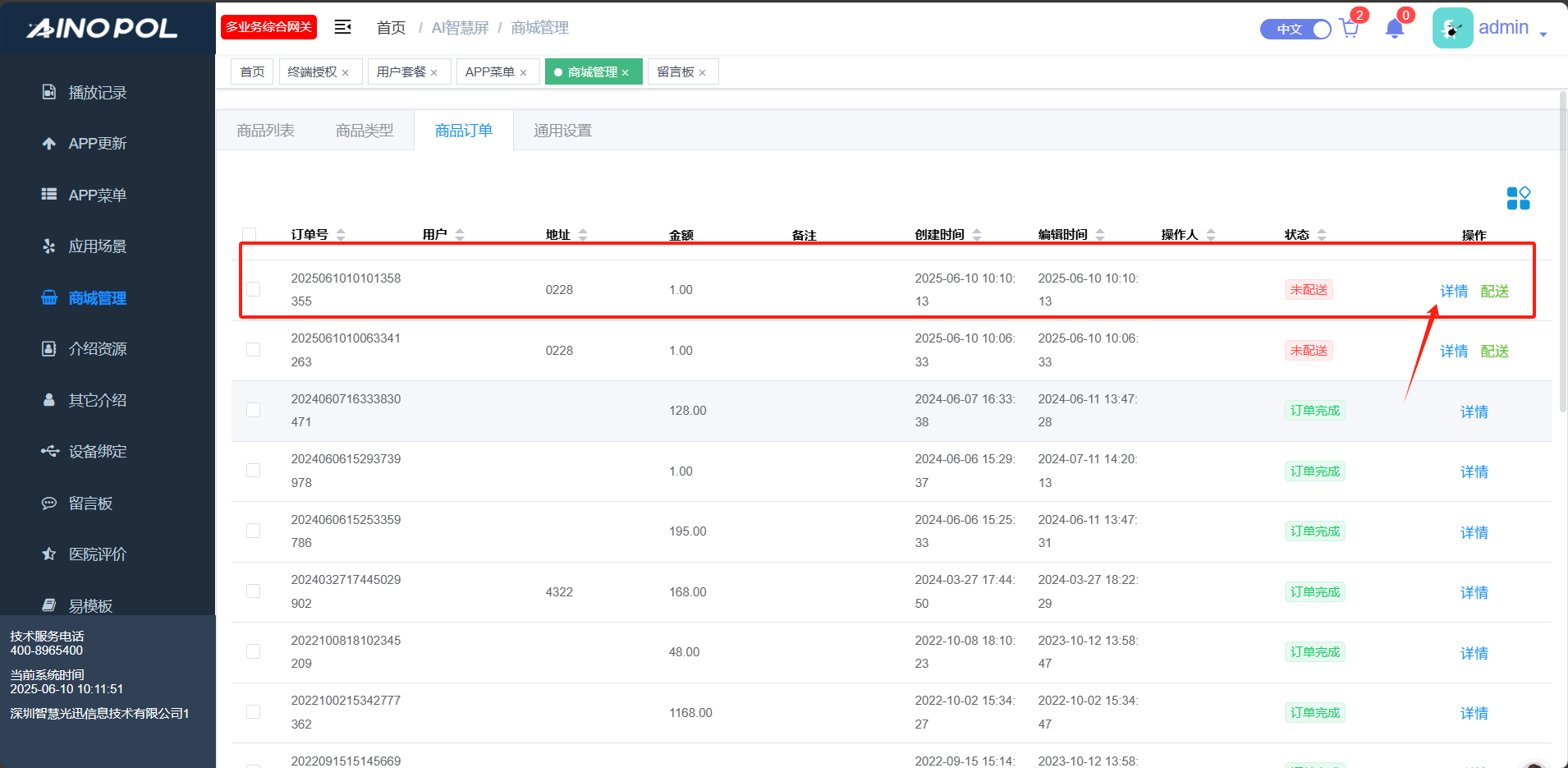
Task: Switch to the 商品列表 tab
Action: (x=265, y=131)
